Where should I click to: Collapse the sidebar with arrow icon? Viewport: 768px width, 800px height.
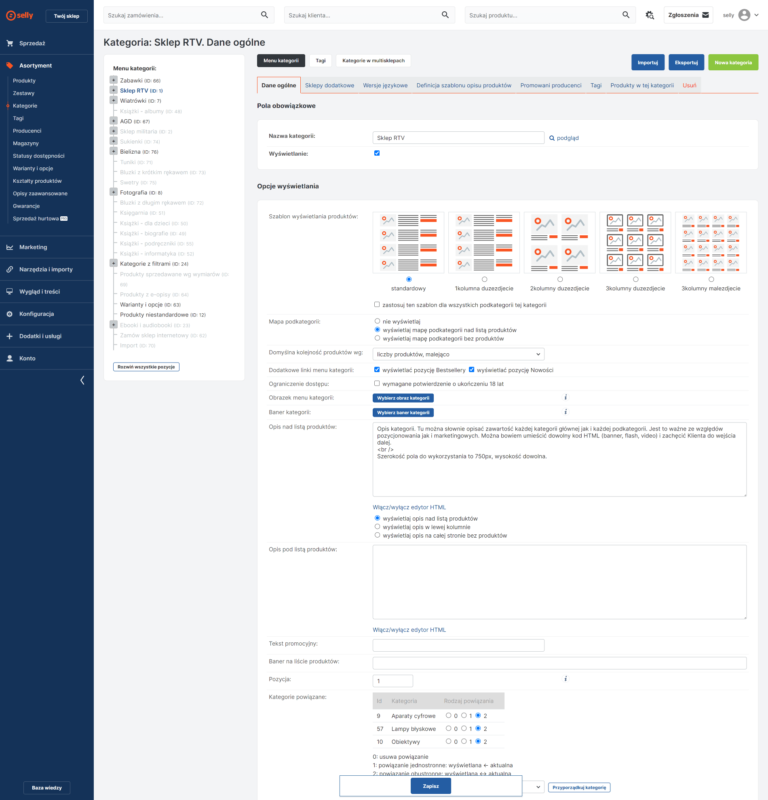point(82,380)
